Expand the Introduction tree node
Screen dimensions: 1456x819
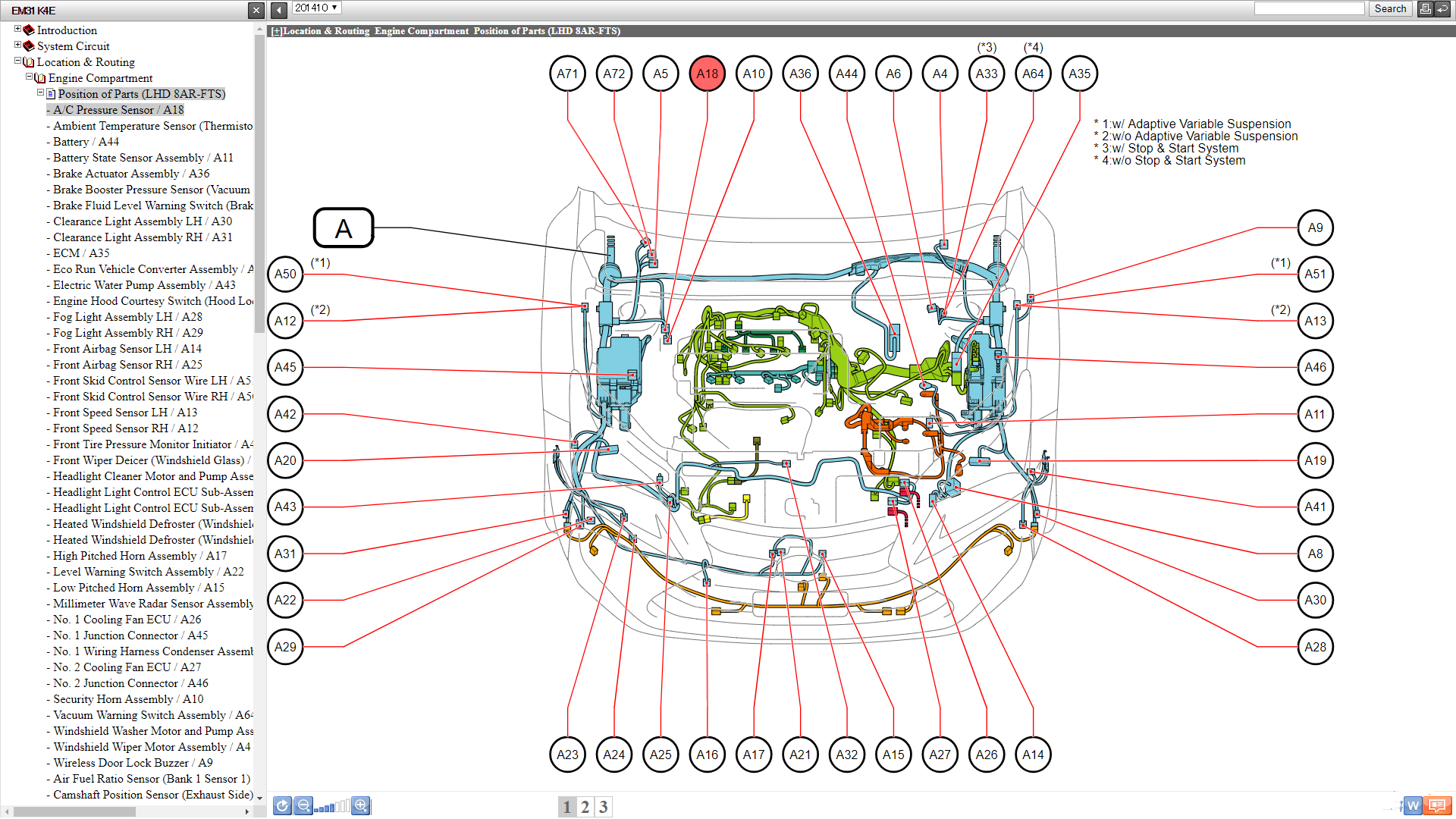pyautogui.click(x=18, y=29)
